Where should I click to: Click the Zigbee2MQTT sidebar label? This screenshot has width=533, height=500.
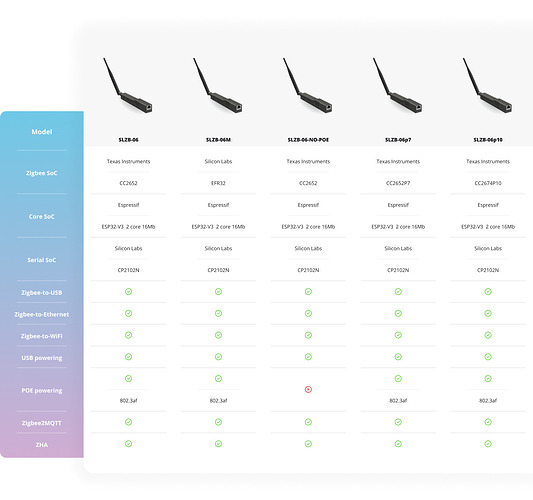pos(41,423)
